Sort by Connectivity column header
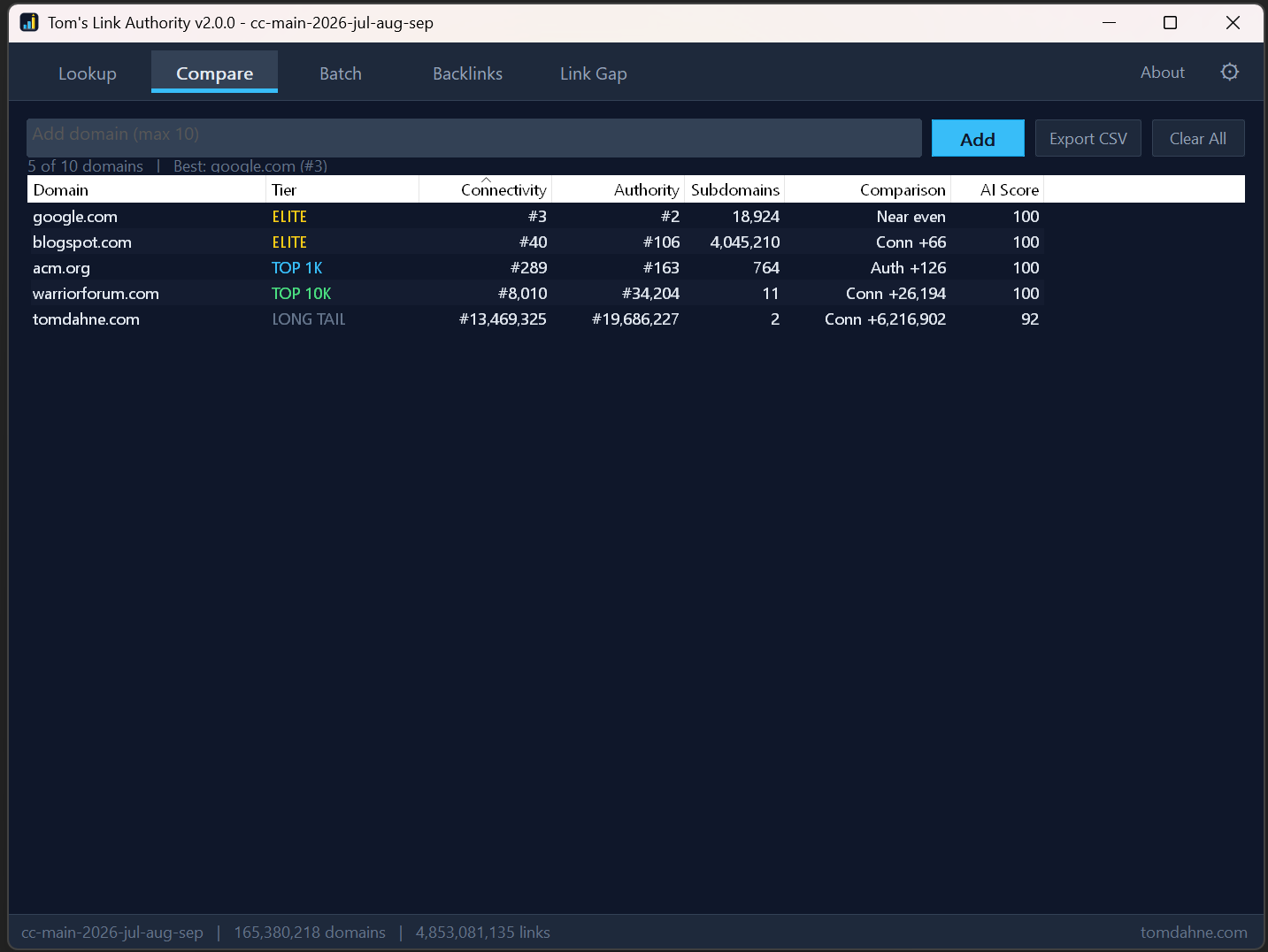This screenshot has height=952, width=1268. pos(485,190)
